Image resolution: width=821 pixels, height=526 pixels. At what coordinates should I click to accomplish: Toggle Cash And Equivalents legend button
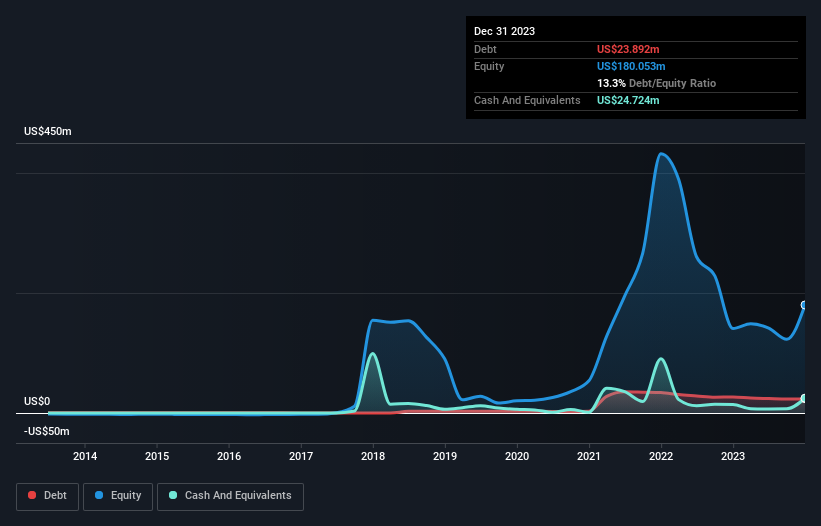point(230,496)
